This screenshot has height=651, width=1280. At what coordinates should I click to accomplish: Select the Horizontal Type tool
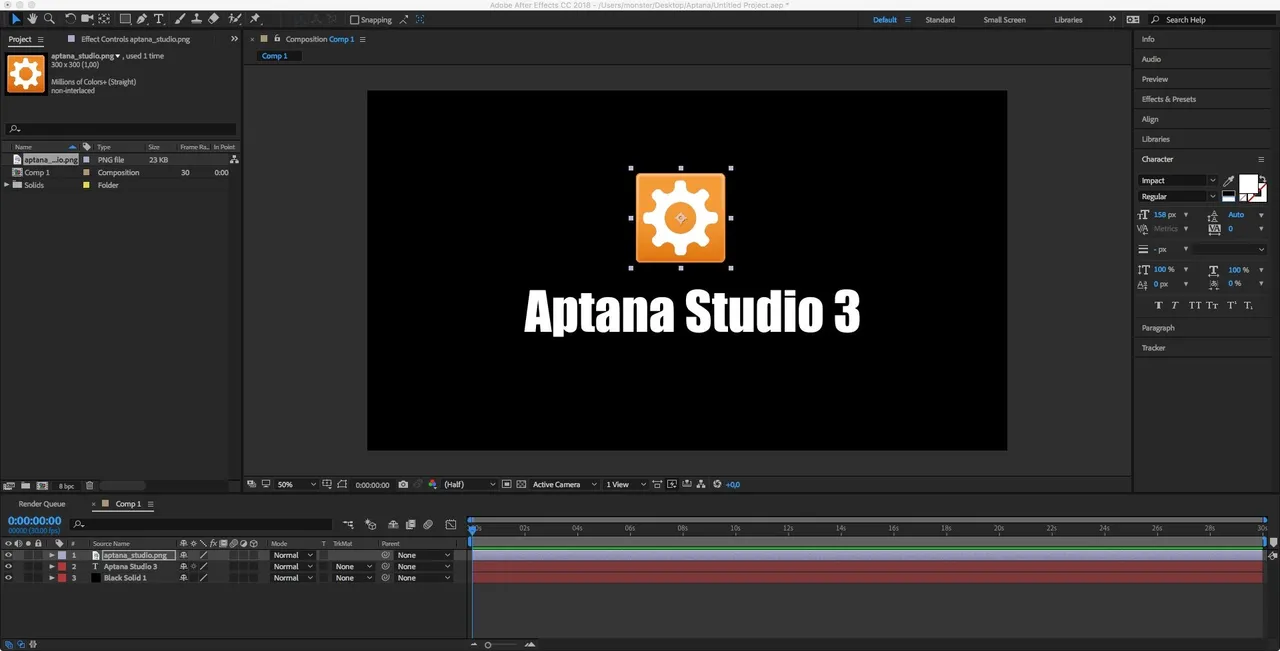158,19
